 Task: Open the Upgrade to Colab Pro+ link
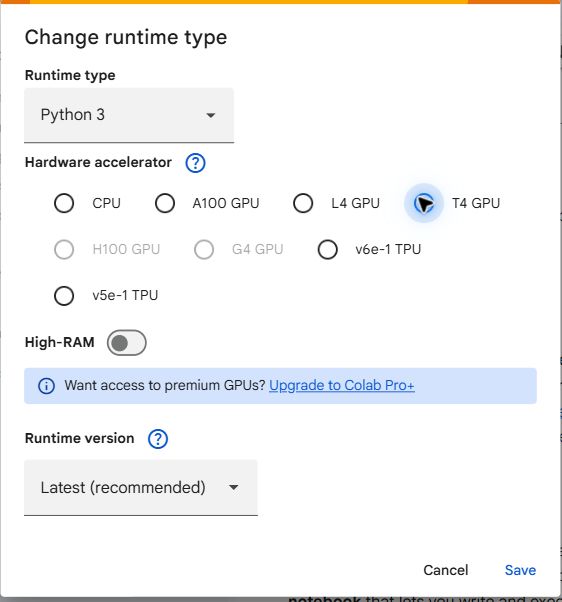click(342, 385)
